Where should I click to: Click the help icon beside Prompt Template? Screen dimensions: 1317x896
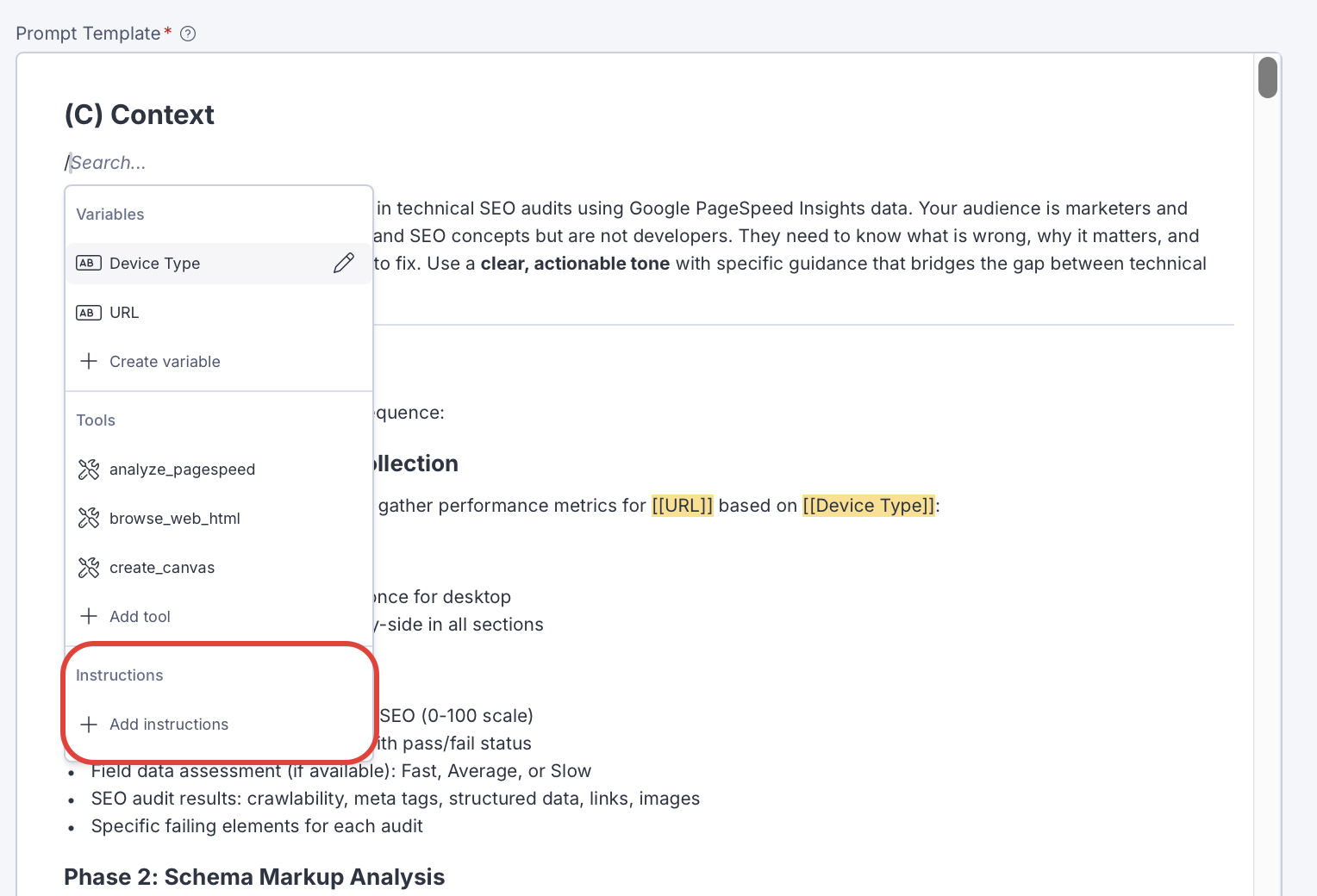tap(188, 34)
